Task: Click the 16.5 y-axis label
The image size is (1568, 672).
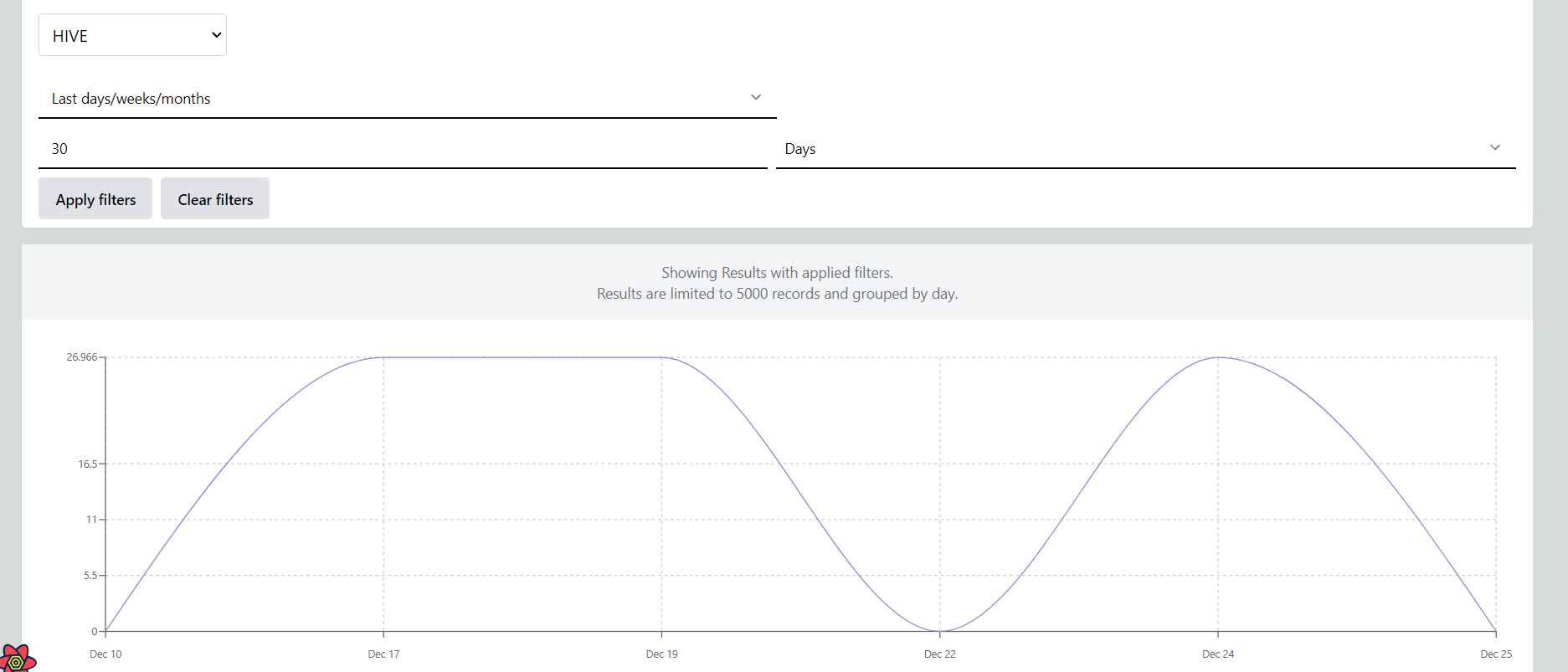Action: pos(87,464)
